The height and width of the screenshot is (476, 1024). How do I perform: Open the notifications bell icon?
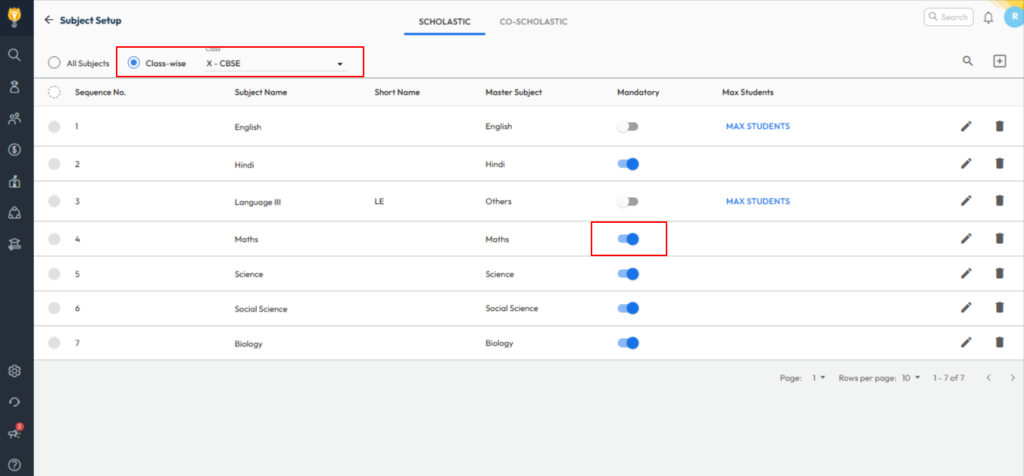pos(988,17)
